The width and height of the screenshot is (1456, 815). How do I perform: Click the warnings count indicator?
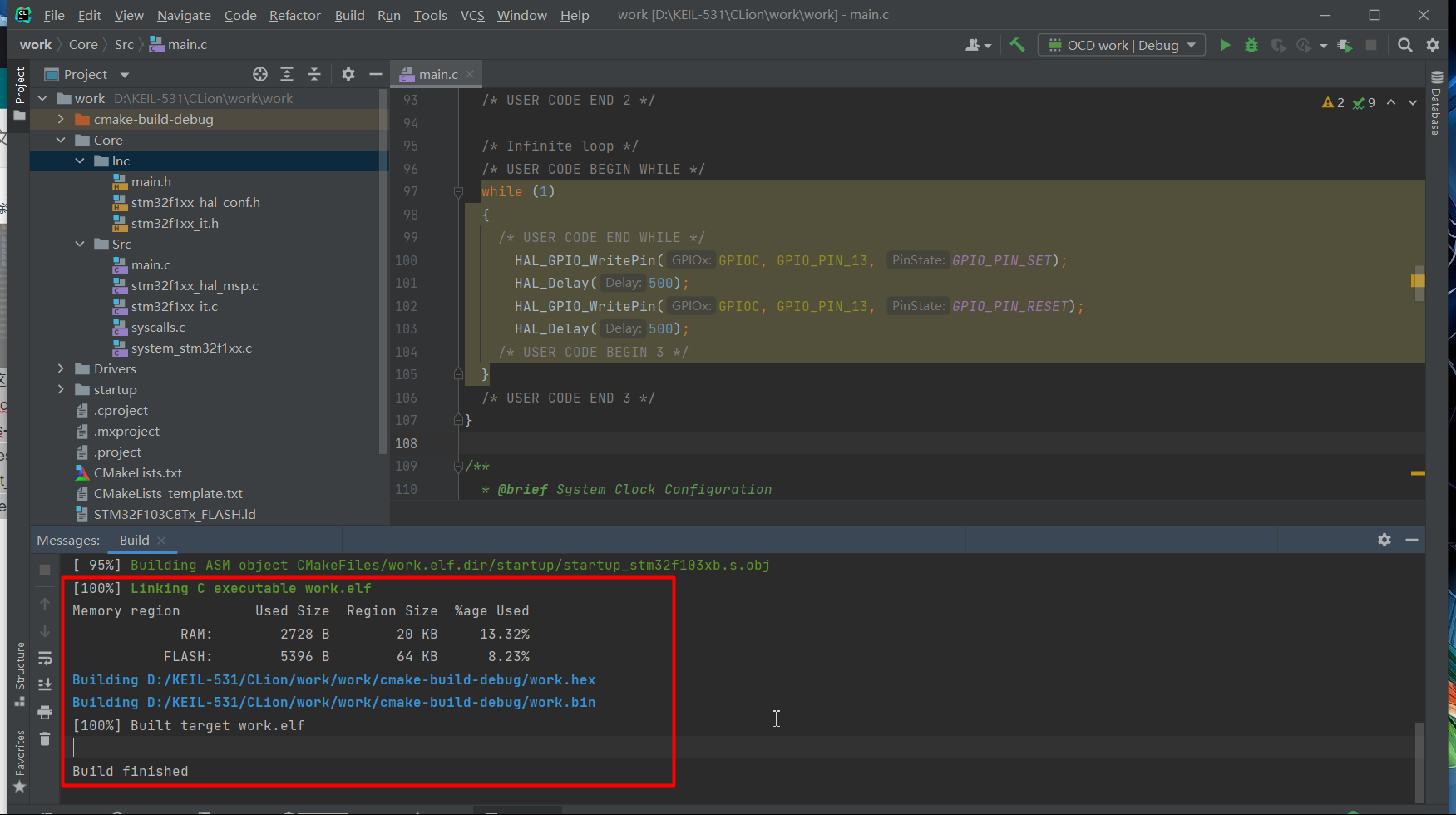[x=1333, y=102]
